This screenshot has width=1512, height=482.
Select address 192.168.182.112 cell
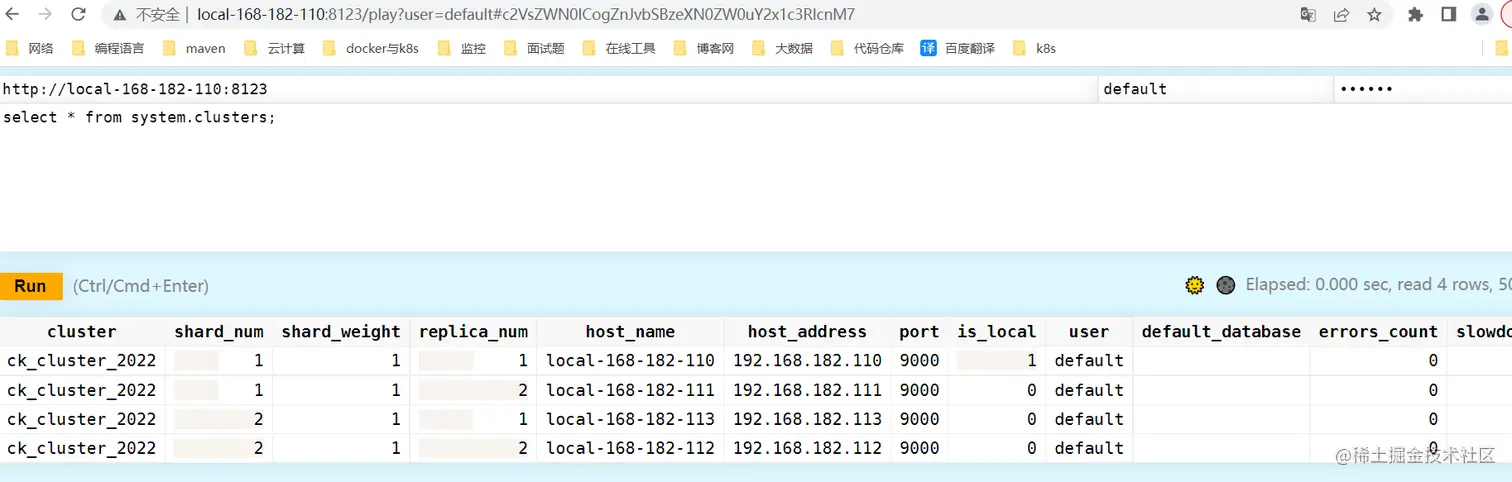pyautogui.click(x=807, y=448)
